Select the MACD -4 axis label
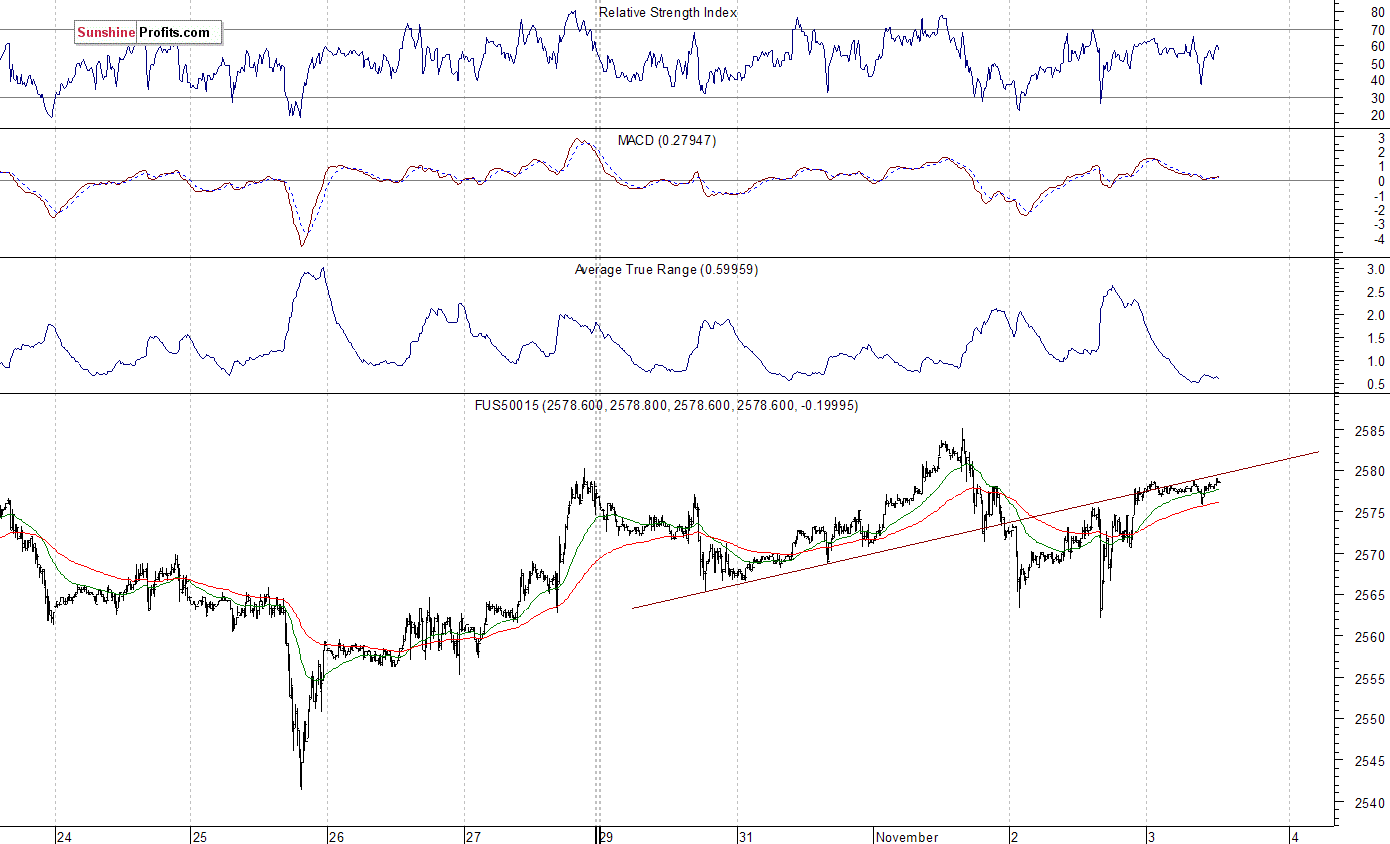 (1379, 239)
